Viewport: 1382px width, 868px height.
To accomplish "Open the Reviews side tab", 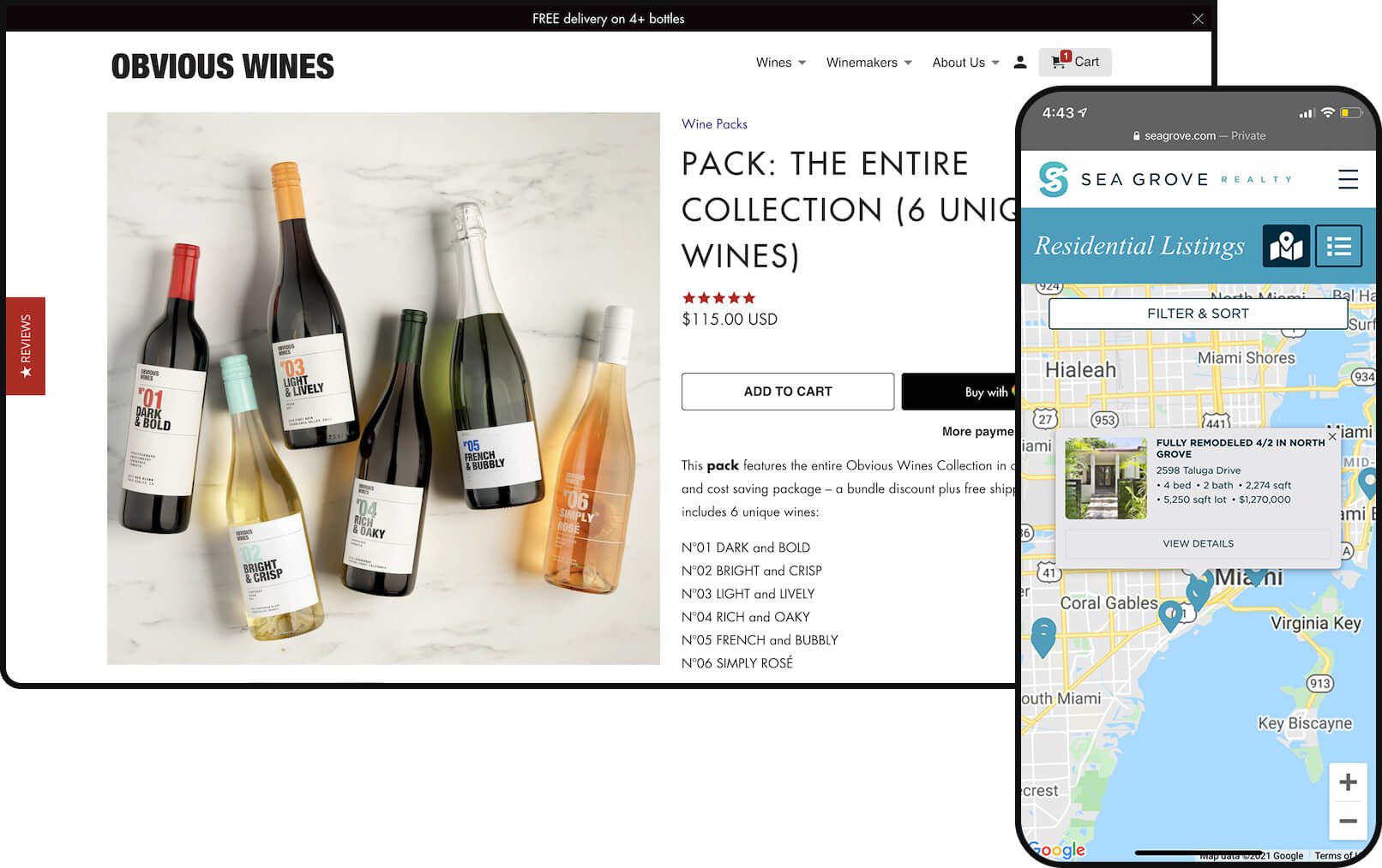I will (26, 346).
